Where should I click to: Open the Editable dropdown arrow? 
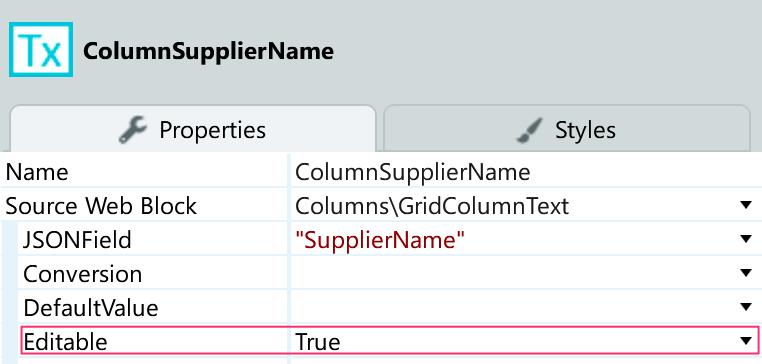pyautogui.click(x=746, y=341)
